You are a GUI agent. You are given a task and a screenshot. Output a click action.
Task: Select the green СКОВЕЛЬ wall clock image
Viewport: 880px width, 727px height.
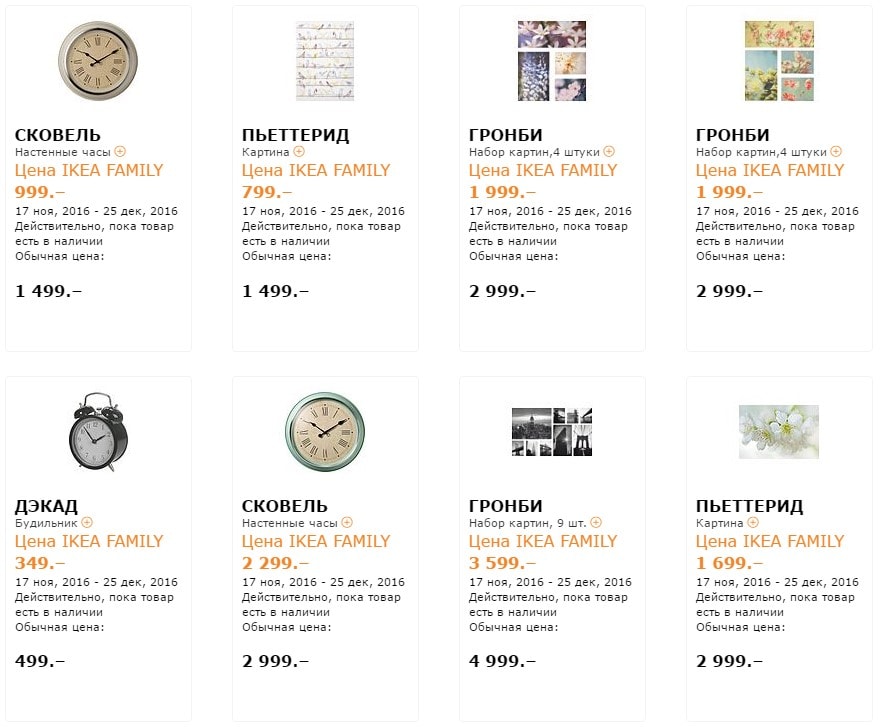[324, 430]
